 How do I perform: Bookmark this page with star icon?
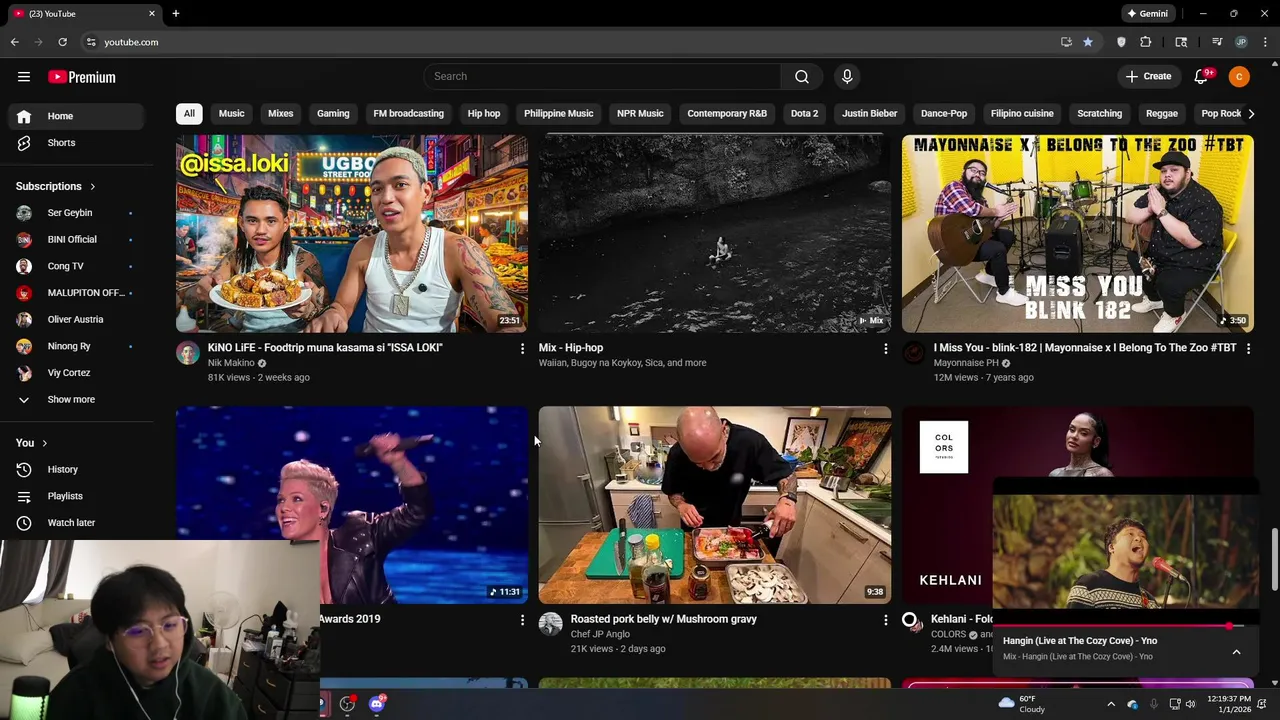[x=1088, y=42]
